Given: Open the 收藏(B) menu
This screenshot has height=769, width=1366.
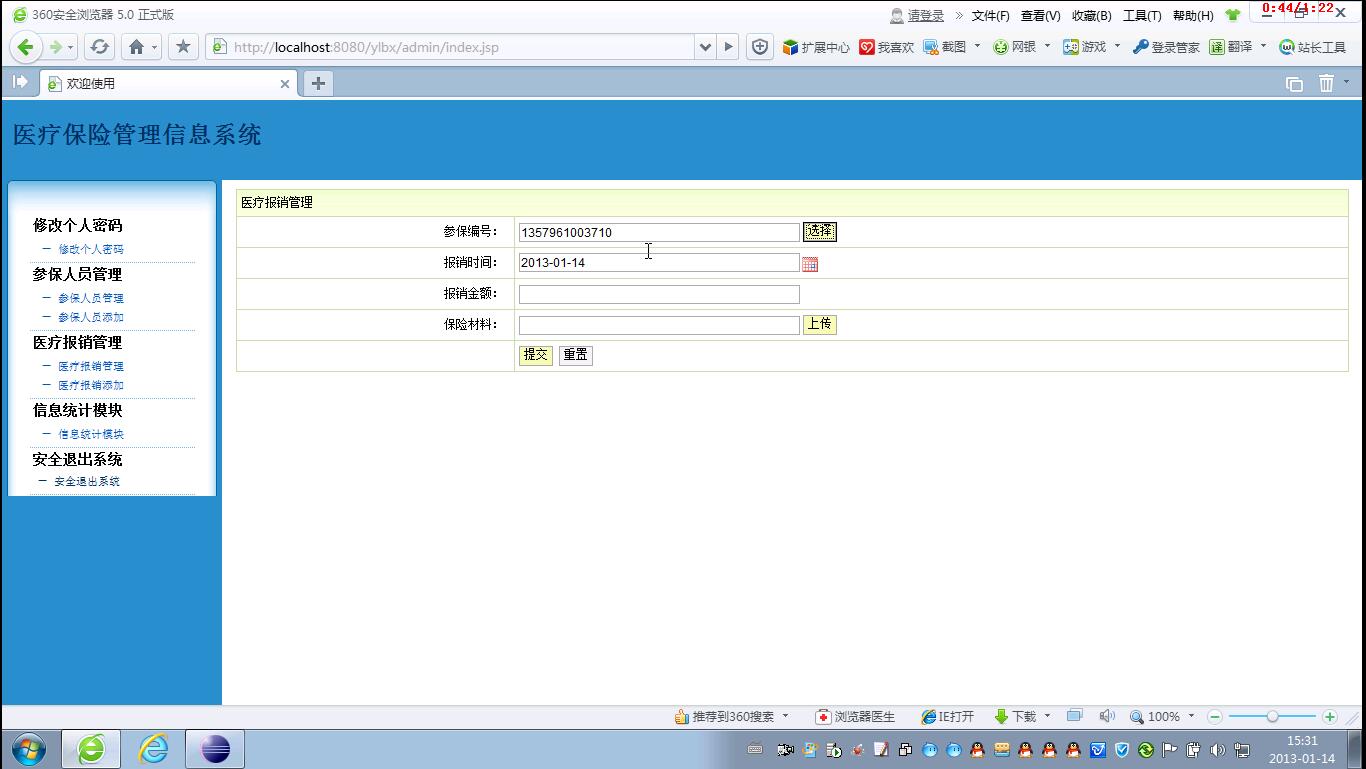Looking at the screenshot, I should 1091,15.
